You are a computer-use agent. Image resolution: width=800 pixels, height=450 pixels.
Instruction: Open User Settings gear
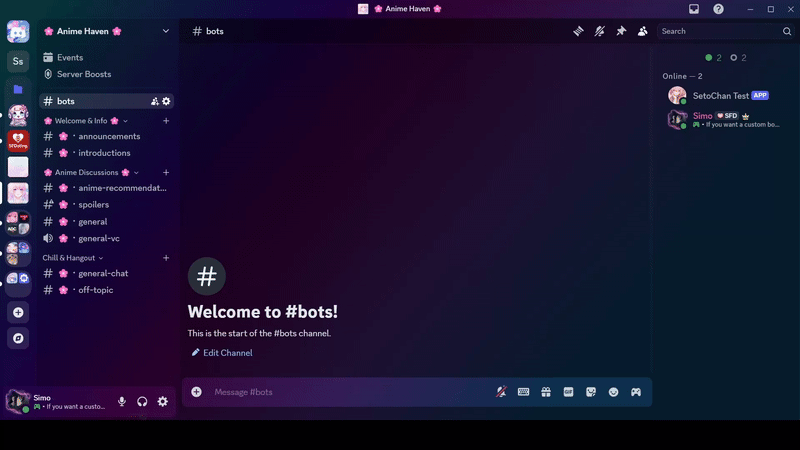click(163, 402)
